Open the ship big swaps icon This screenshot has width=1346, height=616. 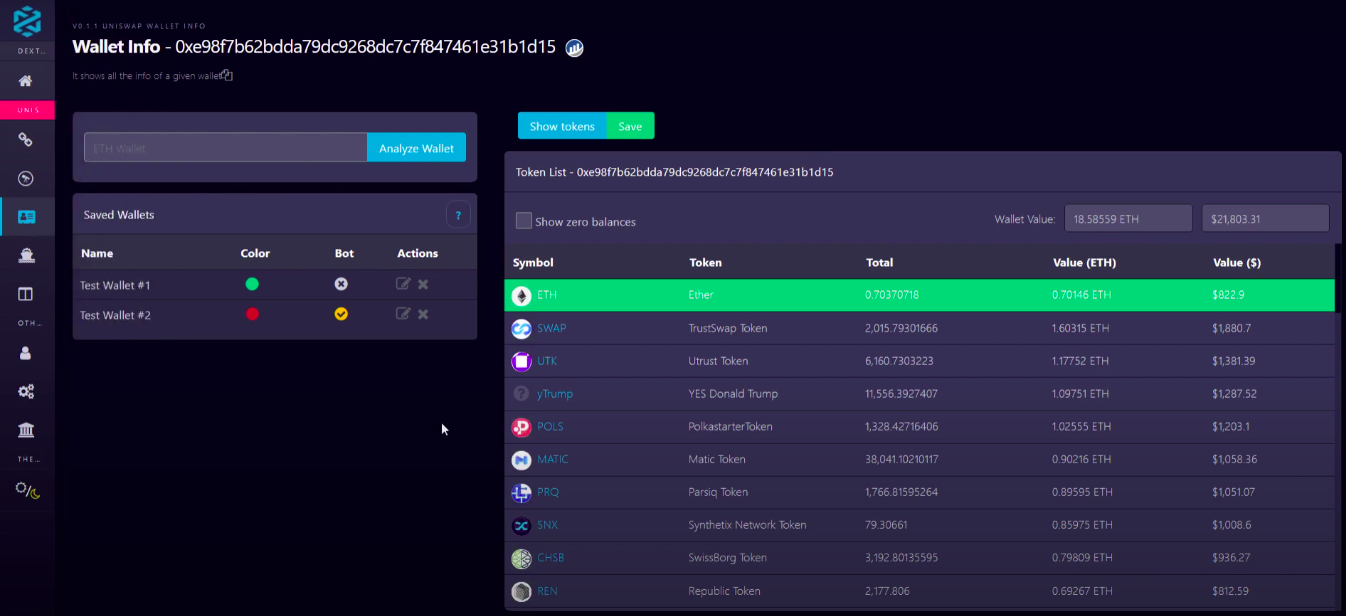pos(26,256)
